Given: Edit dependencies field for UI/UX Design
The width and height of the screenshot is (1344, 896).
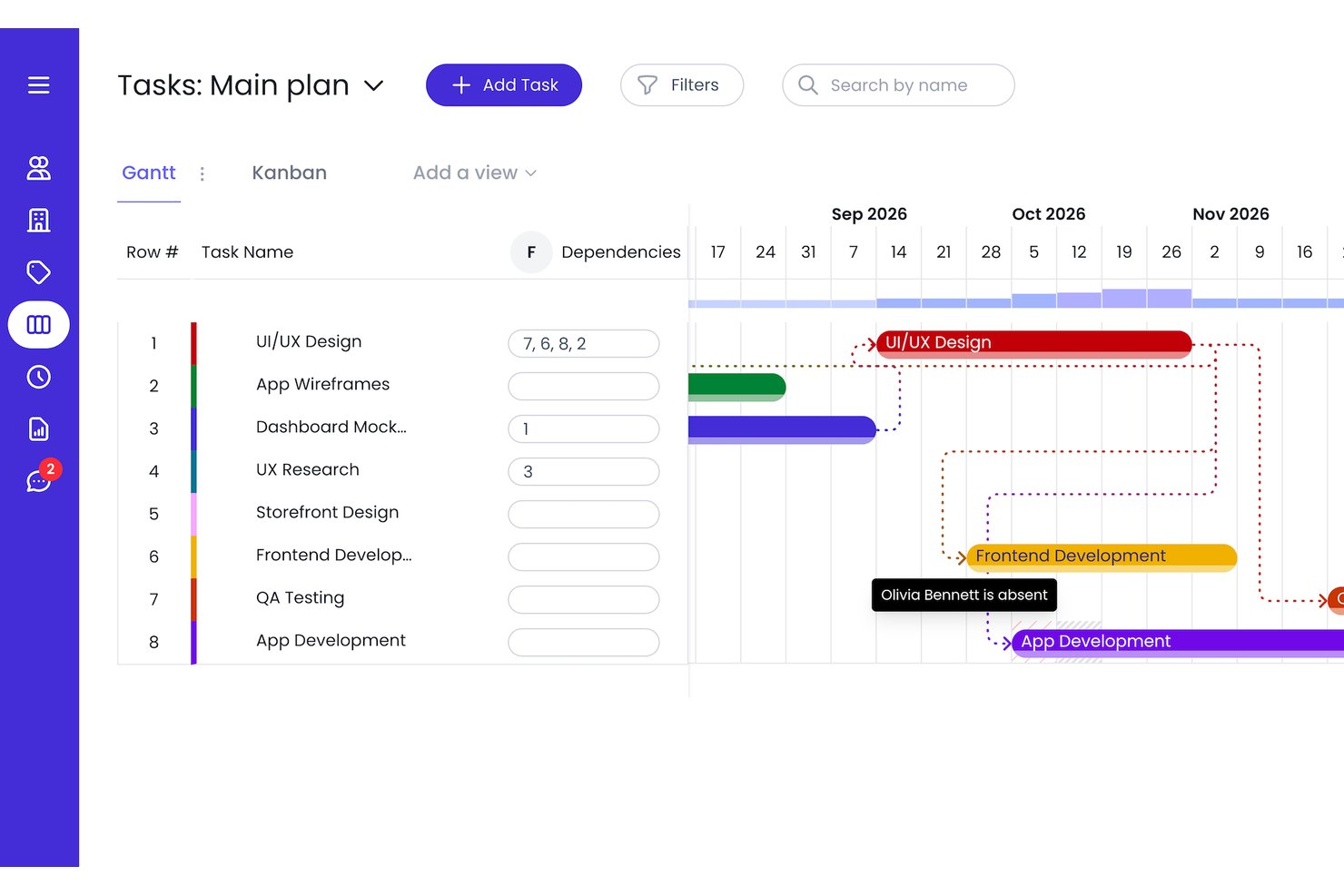Looking at the screenshot, I should pyautogui.click(x=584, y=344).
